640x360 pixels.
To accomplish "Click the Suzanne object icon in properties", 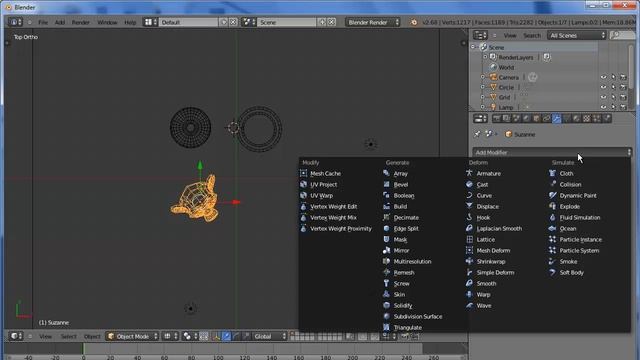I will click(508, 134).
